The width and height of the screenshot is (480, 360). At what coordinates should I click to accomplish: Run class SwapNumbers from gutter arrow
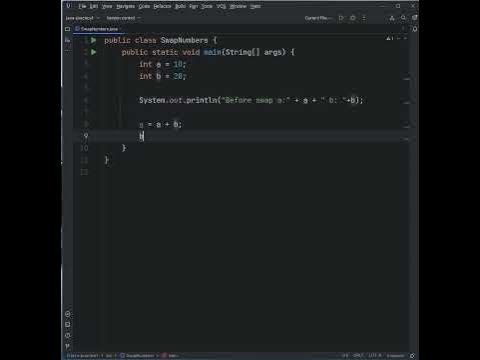94,40
